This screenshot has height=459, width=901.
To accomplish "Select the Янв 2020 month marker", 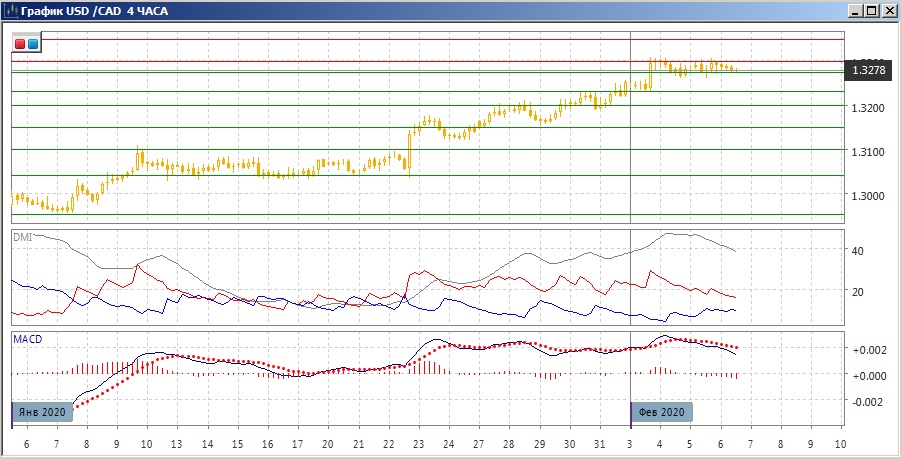I will point(43,412).
